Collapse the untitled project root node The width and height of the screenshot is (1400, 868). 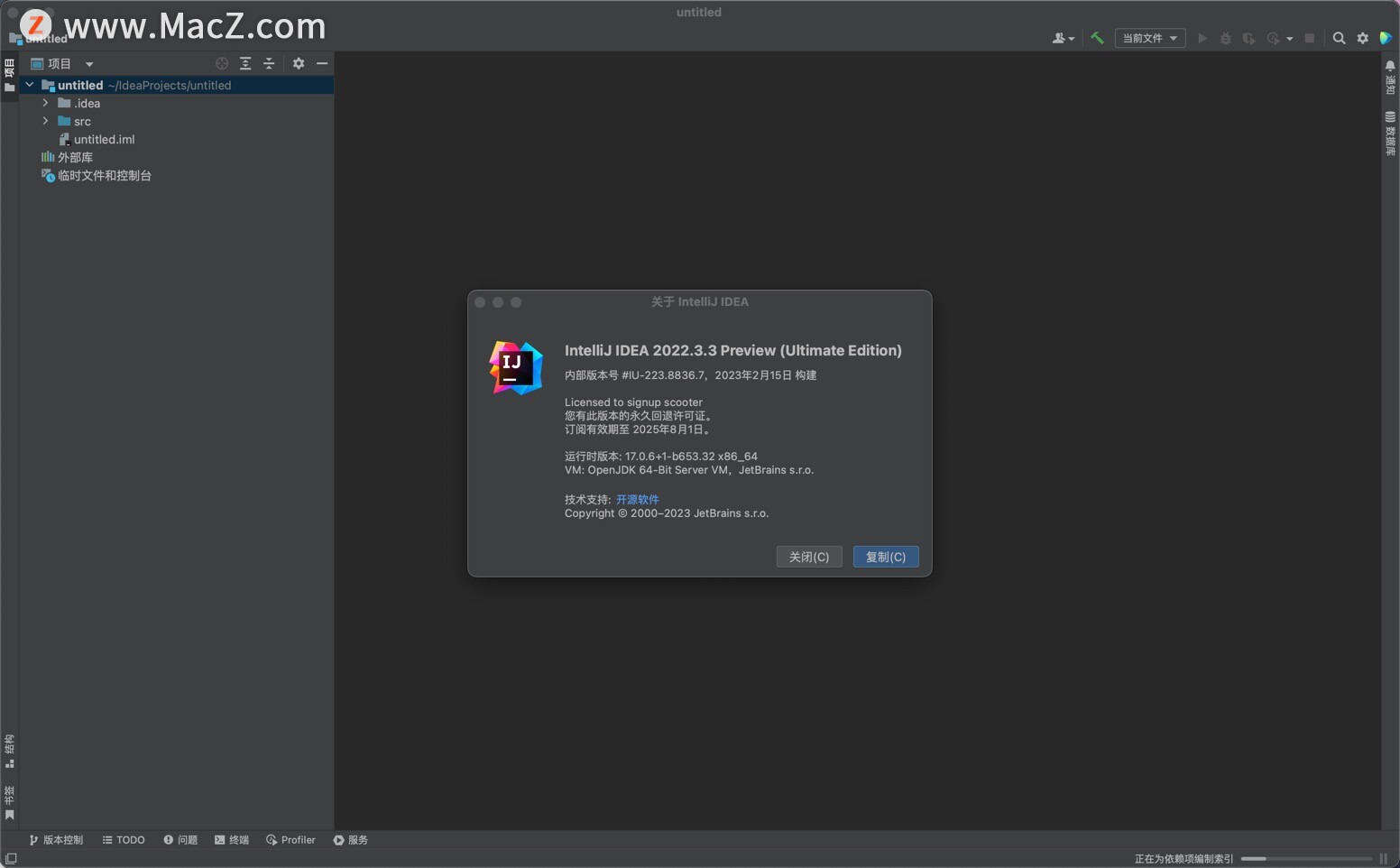[30, 85]
